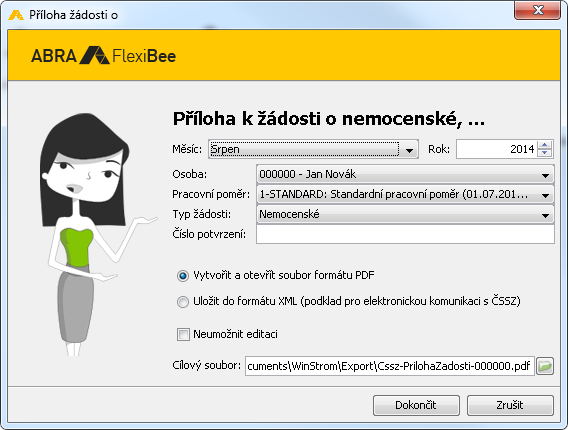Click the Rok field showing 2014

497,149
